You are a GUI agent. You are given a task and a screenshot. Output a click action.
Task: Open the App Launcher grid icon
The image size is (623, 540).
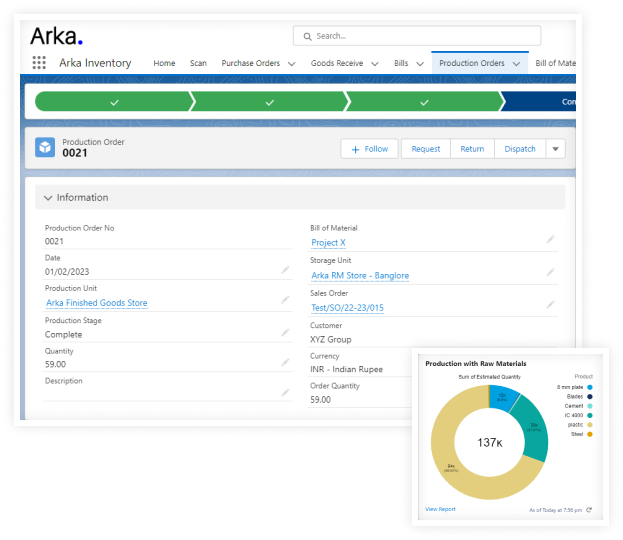[39, 63]
